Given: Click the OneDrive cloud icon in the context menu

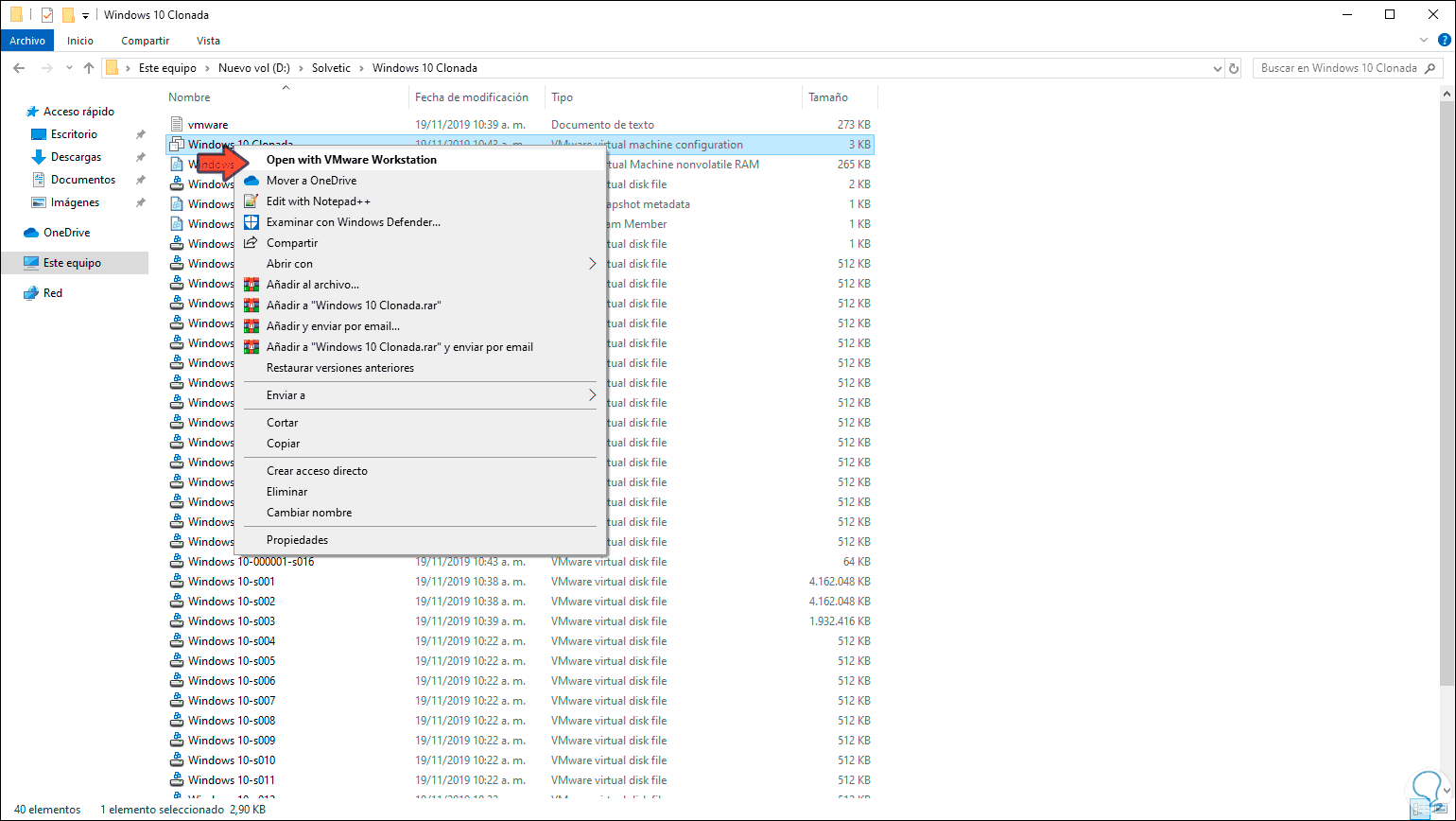Looking at the screenshot, I should 251,181.
